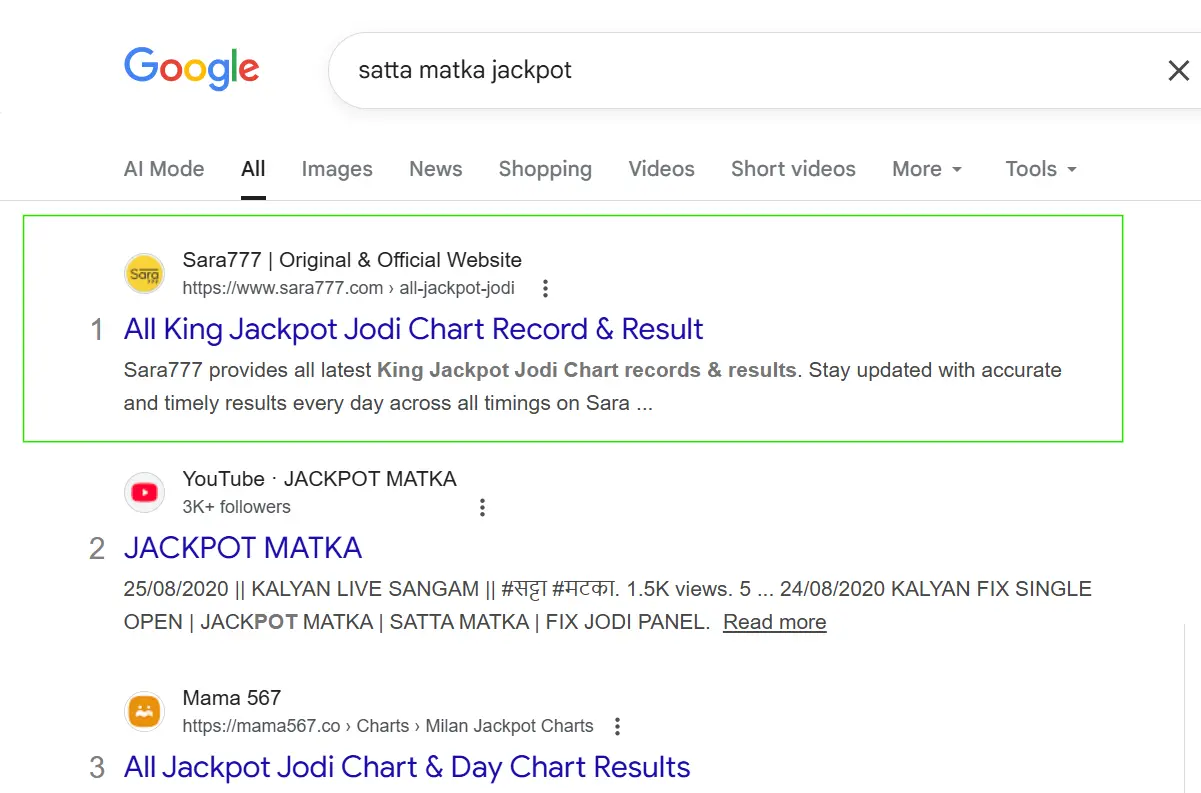Switch to the Images tab
1201x793 pixels.
[x=337, y=169]
